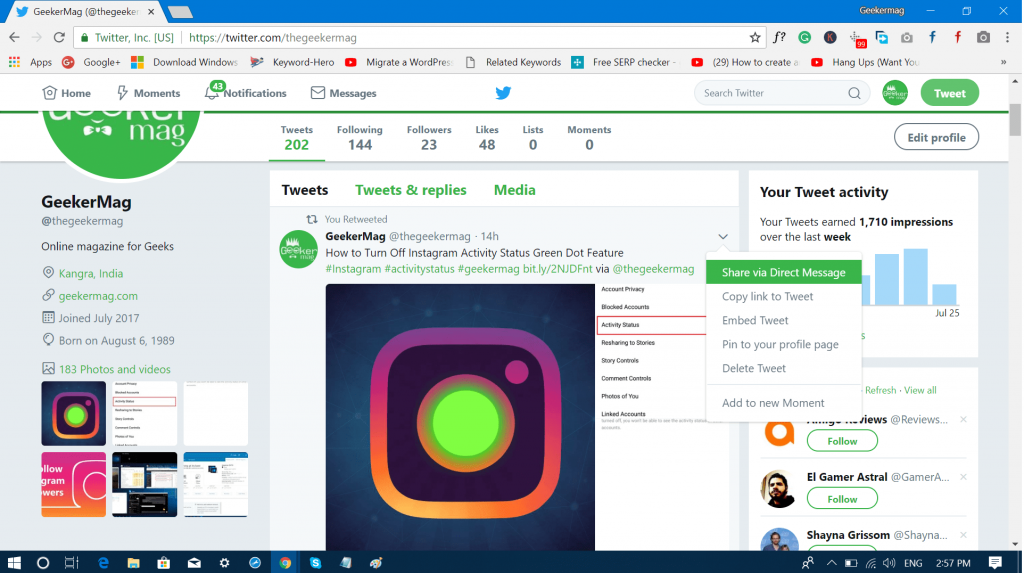
Task: Open Moments from the top navigation
Action: [x=148, y=93]
